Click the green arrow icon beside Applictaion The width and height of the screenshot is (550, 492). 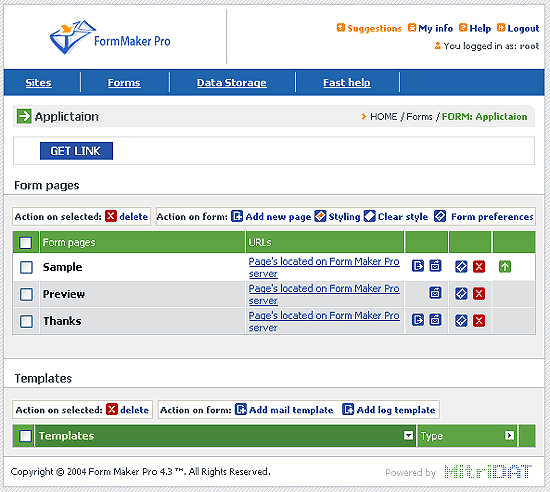pyautogui.click(x=24, y=116)
